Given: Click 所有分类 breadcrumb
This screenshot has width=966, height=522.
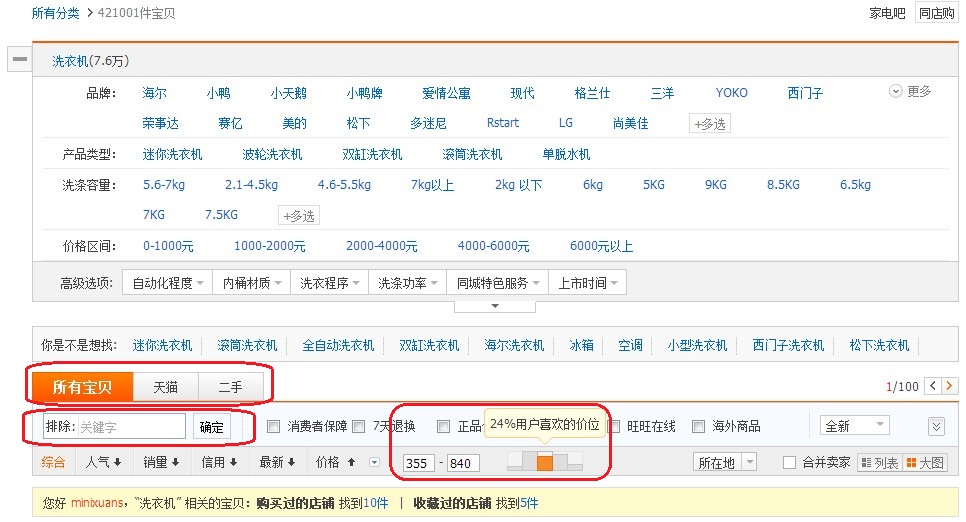Looking at the screenshot, I should coord(55,13).
